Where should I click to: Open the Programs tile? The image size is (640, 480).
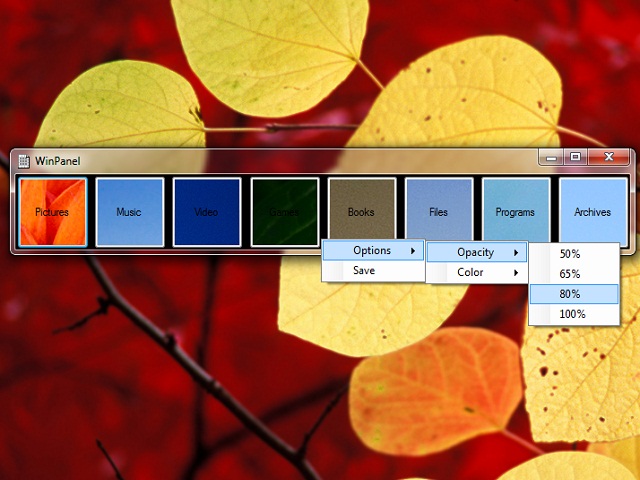(x=516, y=209)
